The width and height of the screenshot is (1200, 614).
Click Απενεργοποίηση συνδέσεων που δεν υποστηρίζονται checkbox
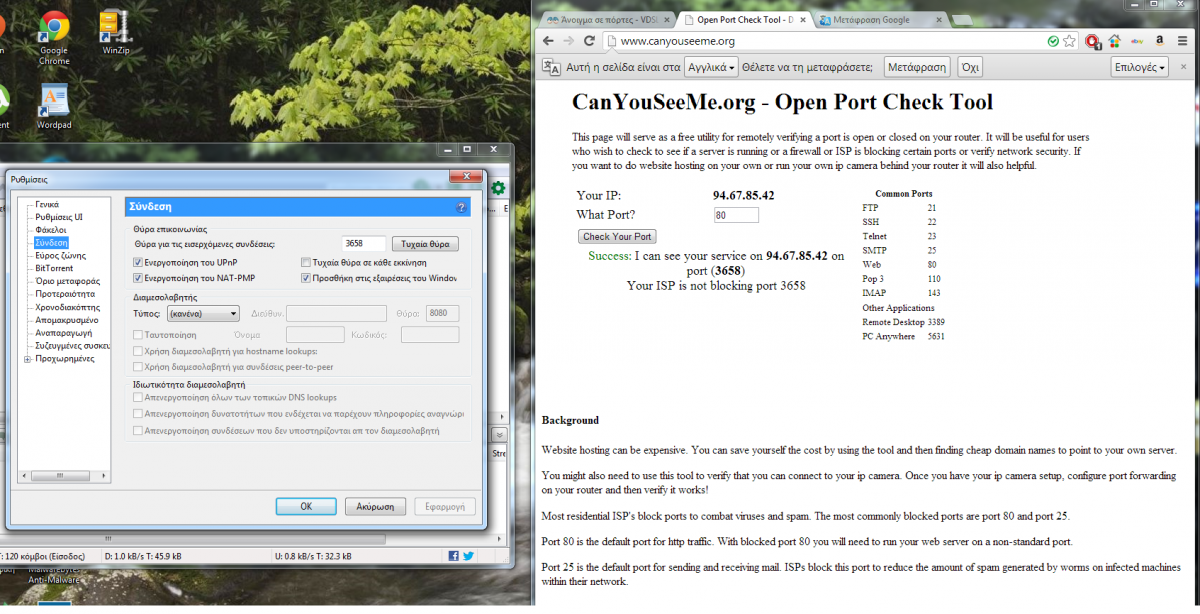coord(138,431)
